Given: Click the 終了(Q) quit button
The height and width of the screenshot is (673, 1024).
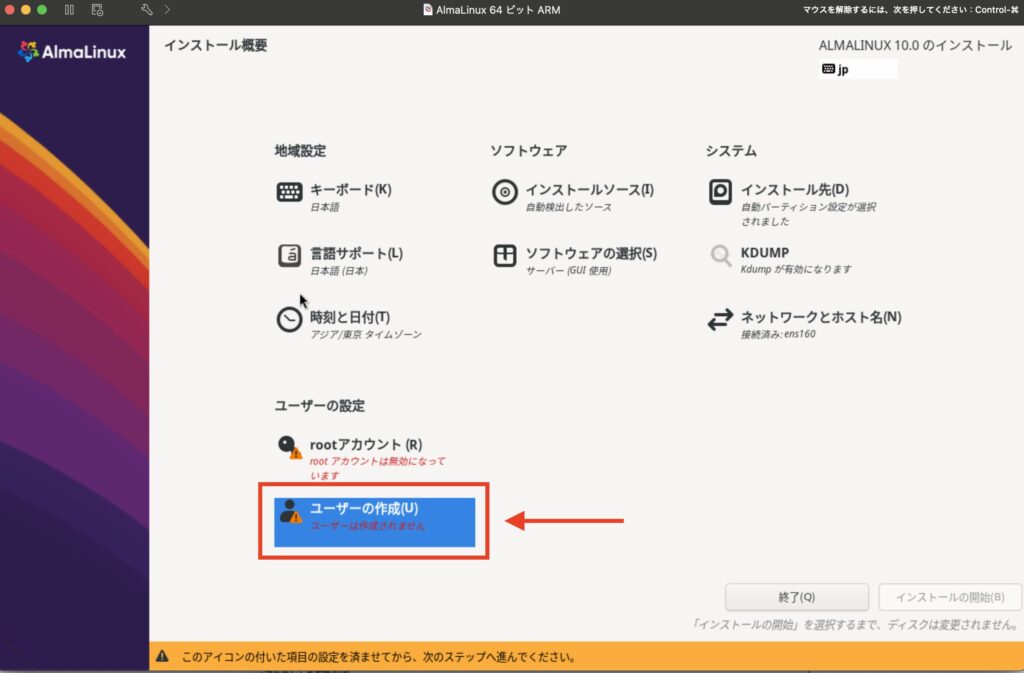Looking at the screenshot, I should click(797, 597).
